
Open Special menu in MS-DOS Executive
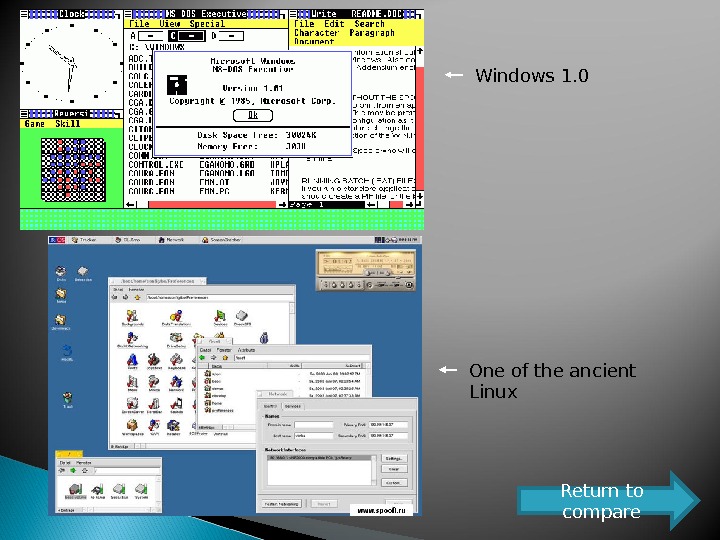[207, 24]
